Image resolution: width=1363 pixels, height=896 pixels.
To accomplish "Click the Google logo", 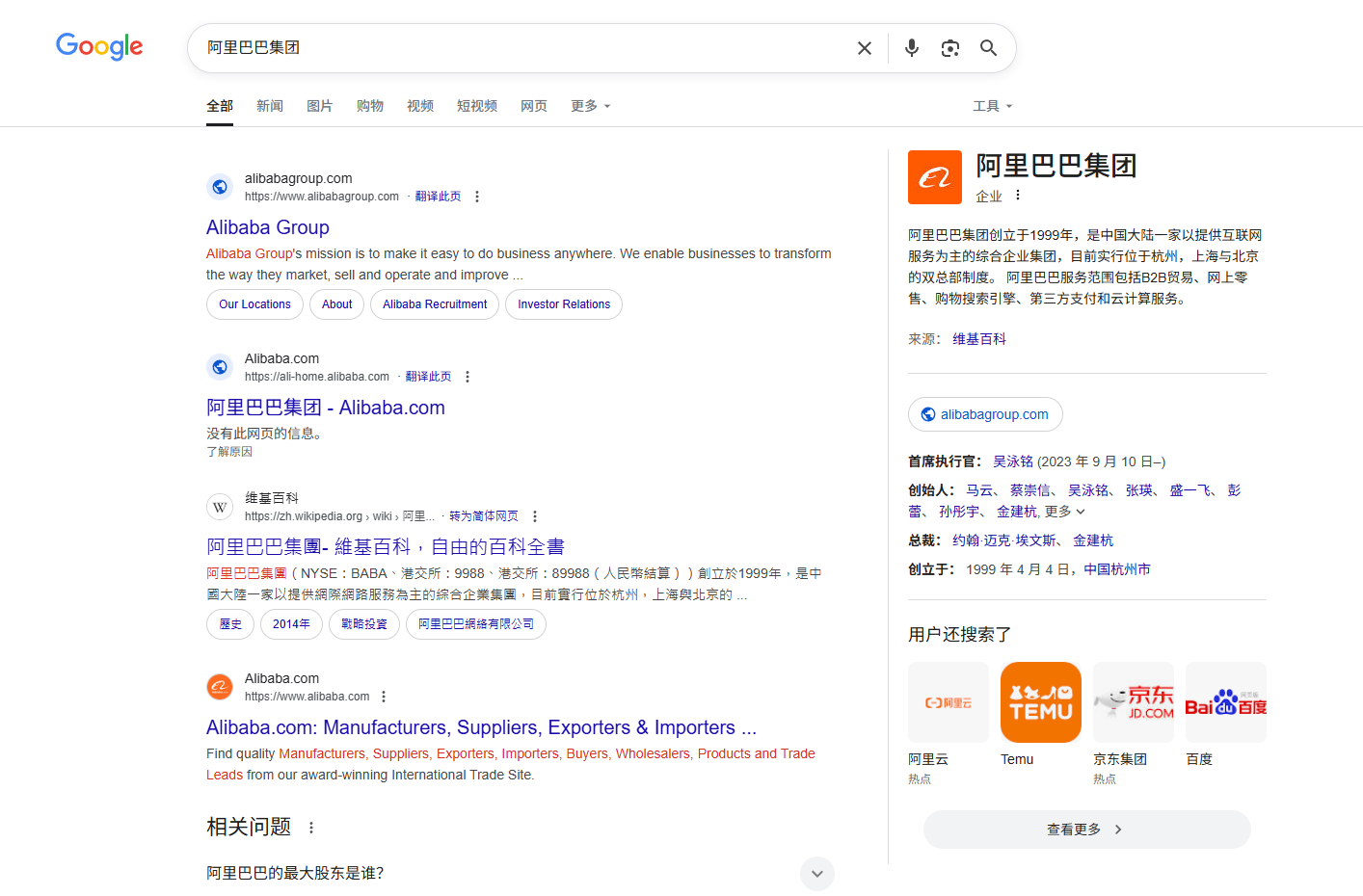I will click(99, 46).
